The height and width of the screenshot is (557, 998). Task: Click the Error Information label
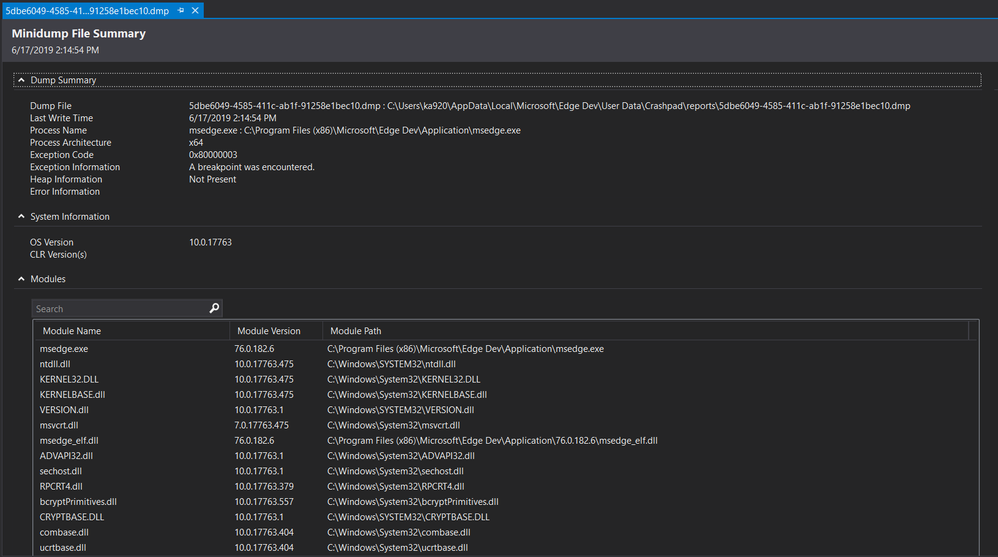pyautogui.click(x=65, y=192)
